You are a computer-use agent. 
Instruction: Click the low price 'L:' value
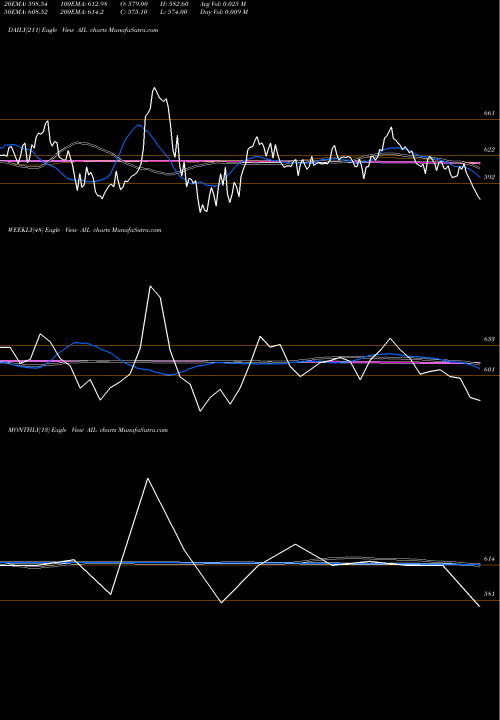tap(174, 12)
